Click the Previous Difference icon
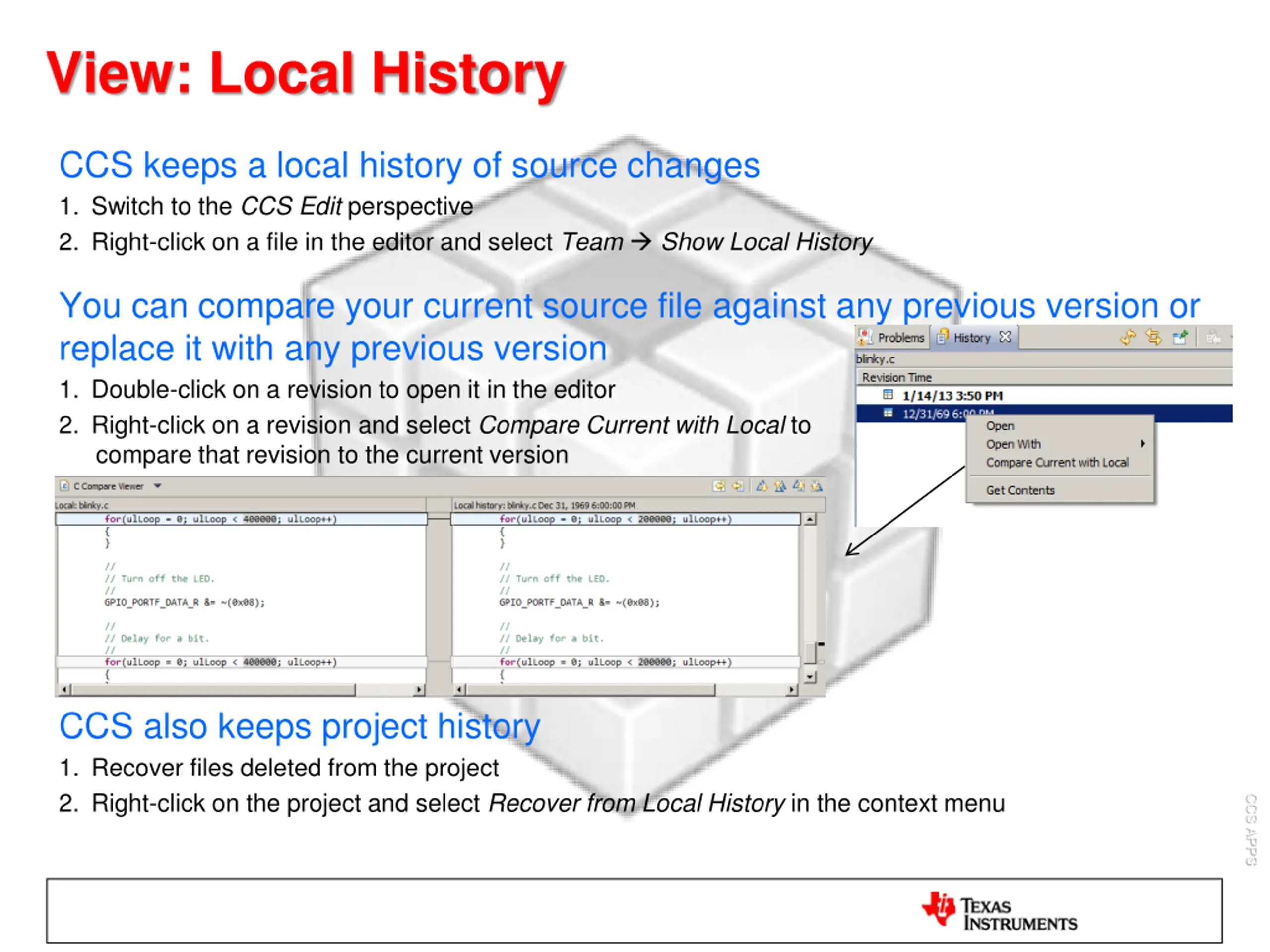1270x952 pixels. click(x=780, y=486)
